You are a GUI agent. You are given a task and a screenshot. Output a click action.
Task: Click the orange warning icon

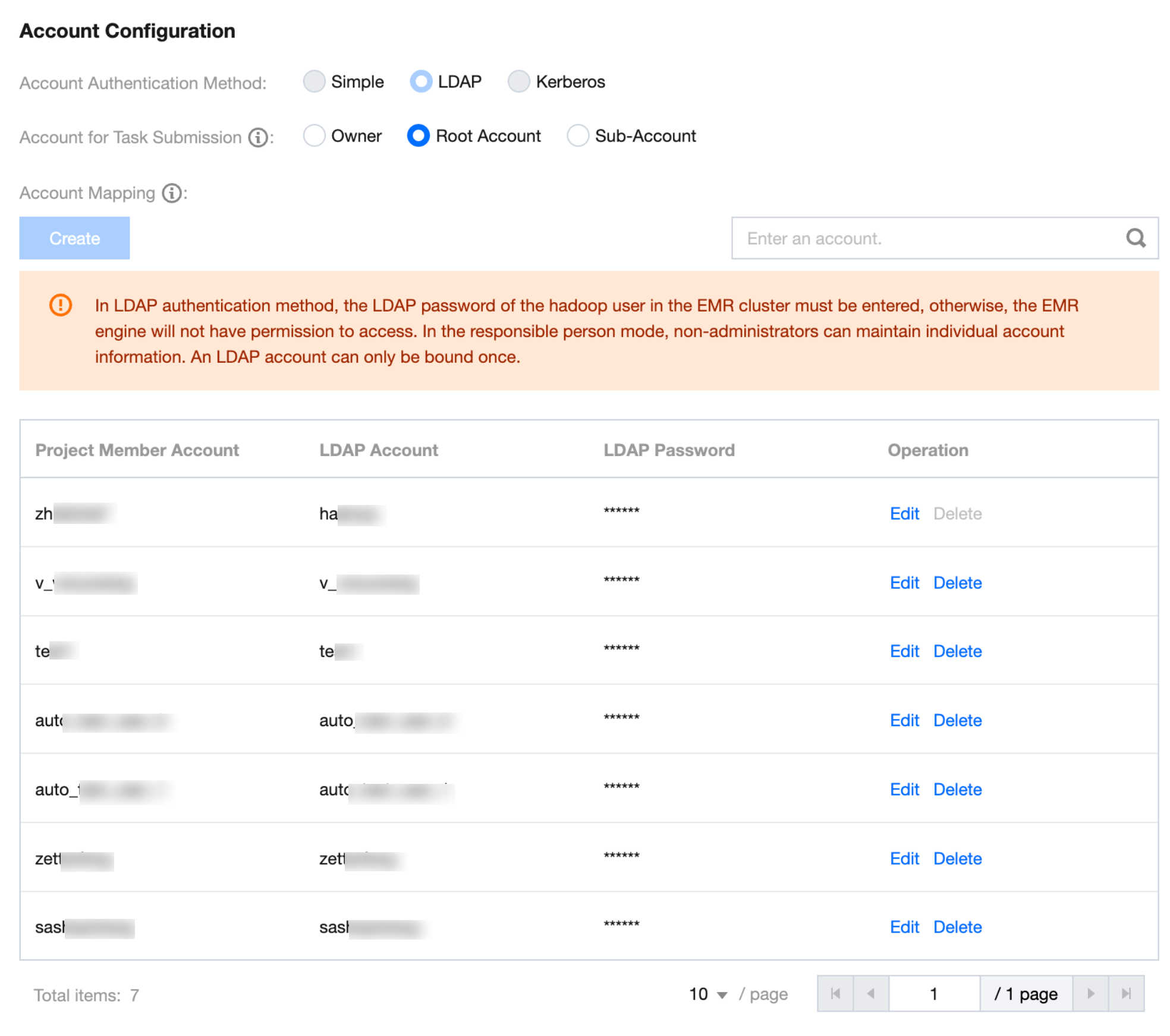tap(61, 305)
